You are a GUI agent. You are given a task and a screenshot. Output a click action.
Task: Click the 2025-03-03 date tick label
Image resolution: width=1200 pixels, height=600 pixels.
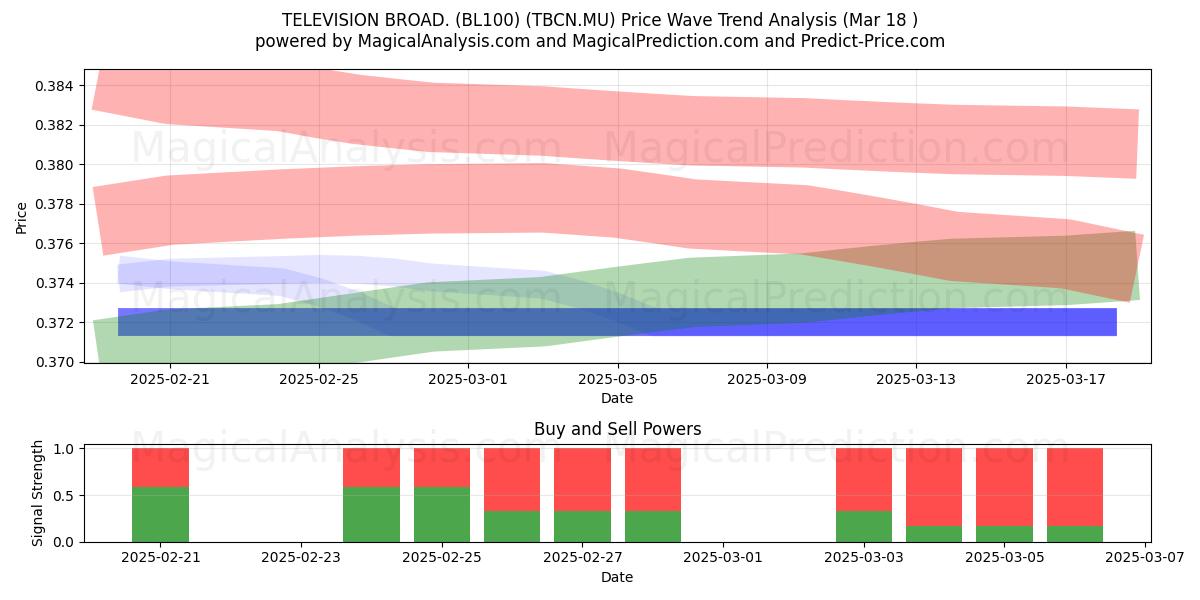[x=863, y=559]
